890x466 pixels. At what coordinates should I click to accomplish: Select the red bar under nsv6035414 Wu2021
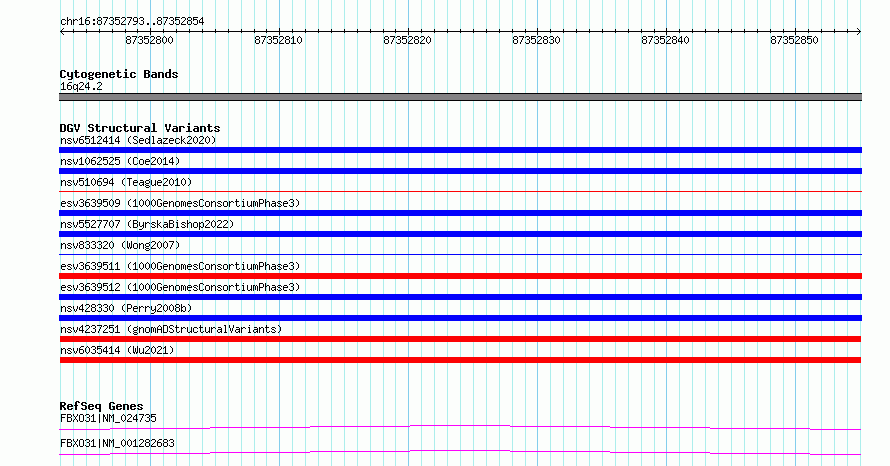click(460, 360)
